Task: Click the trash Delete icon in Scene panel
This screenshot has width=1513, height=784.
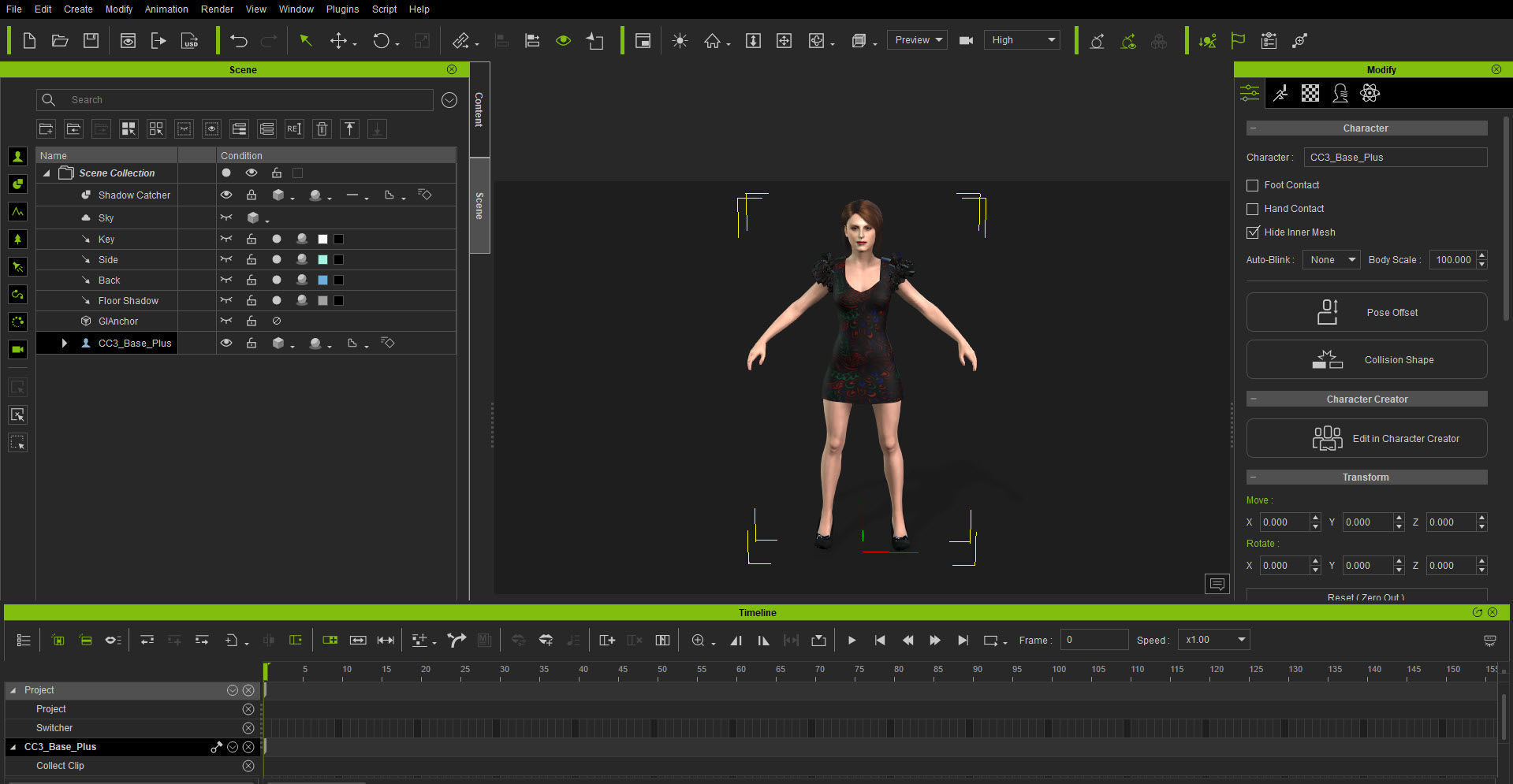Action: click(x=322, y=128)
